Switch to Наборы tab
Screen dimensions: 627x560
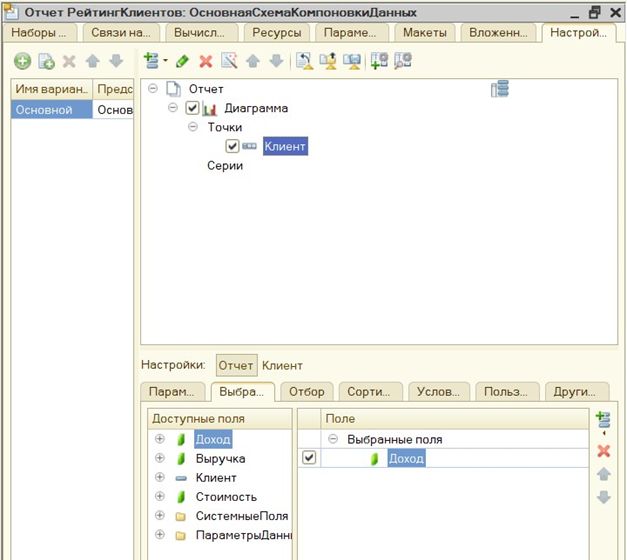40,33
